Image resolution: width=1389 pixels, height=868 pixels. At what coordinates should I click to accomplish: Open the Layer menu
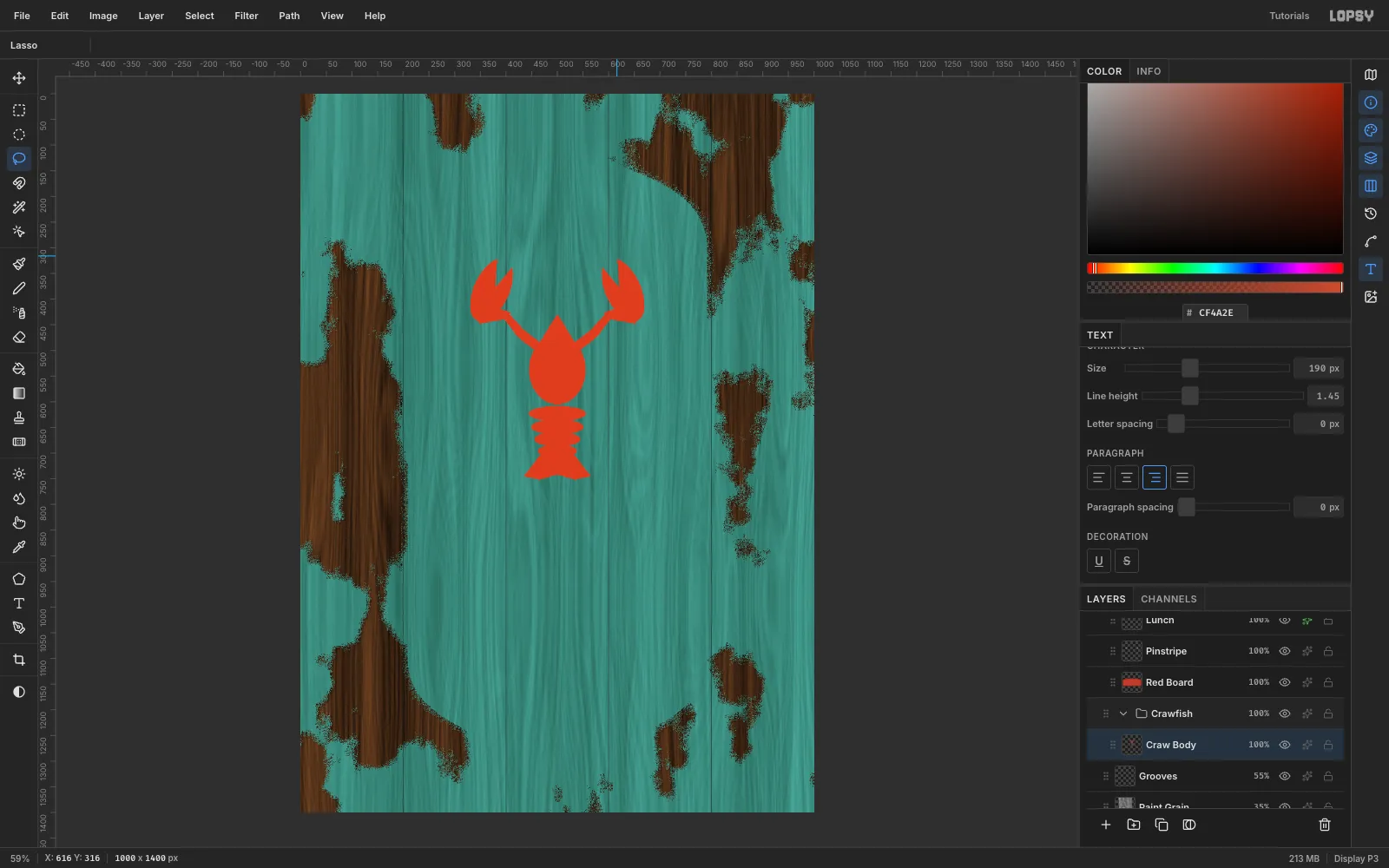pyautogui.click(x=151, y=16)
